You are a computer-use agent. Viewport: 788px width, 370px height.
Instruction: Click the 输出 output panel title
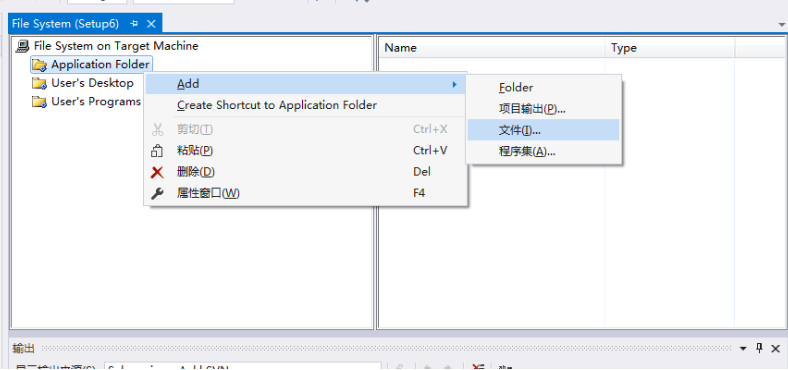coord(24,348)
